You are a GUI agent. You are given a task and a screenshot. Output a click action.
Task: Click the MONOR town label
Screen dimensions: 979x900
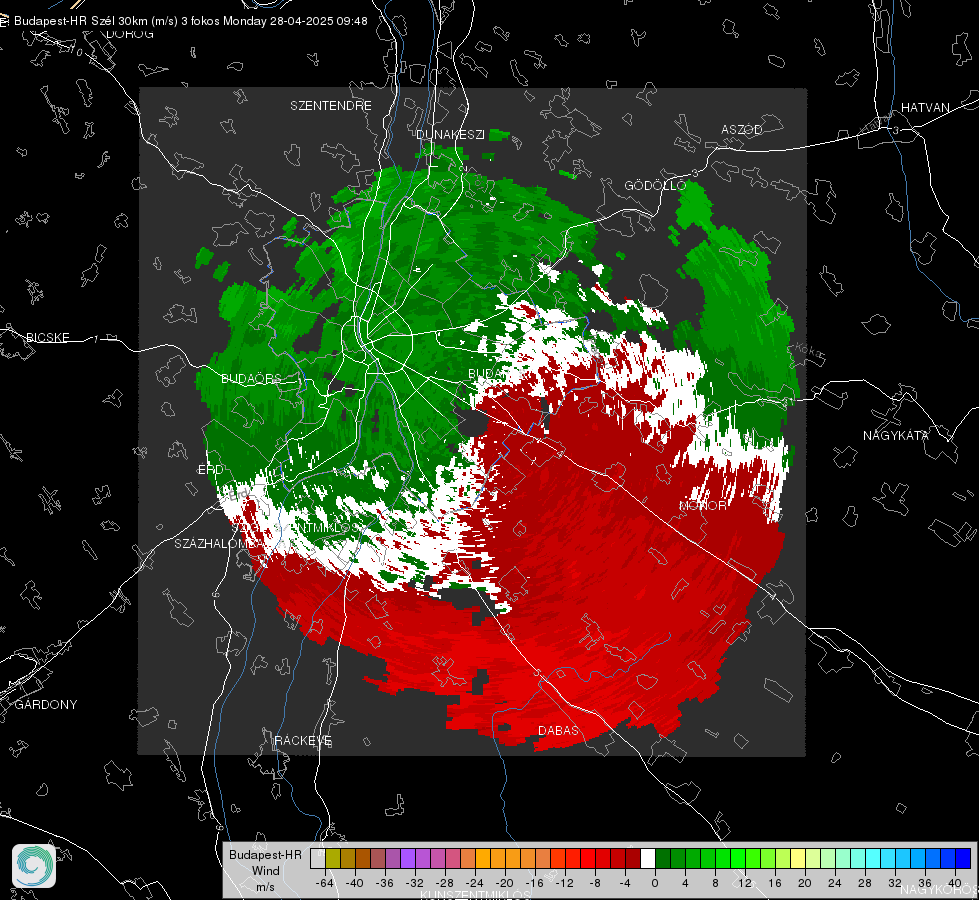click(x=703, y=505)
